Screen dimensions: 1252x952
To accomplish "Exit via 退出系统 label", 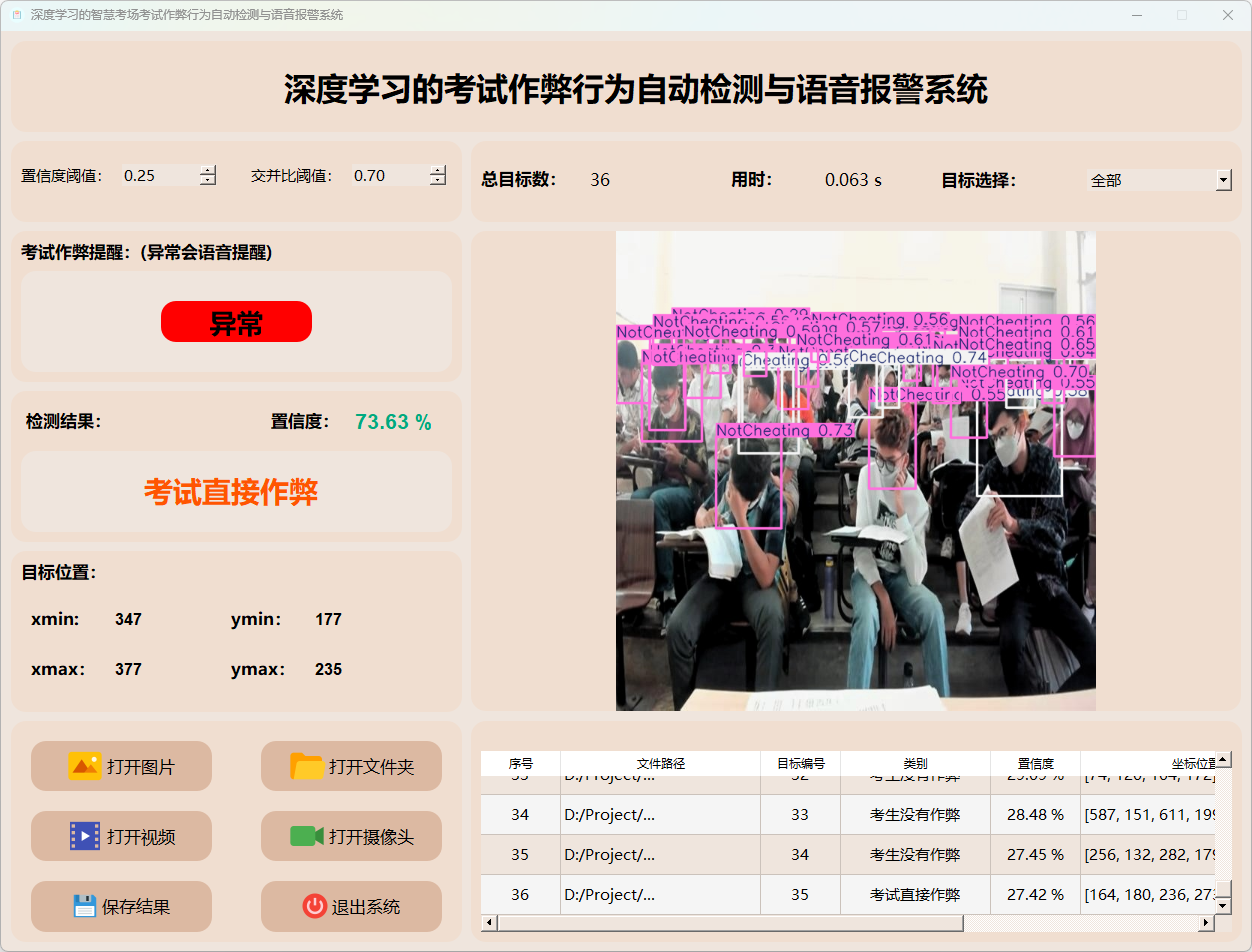I will (366, 907).
